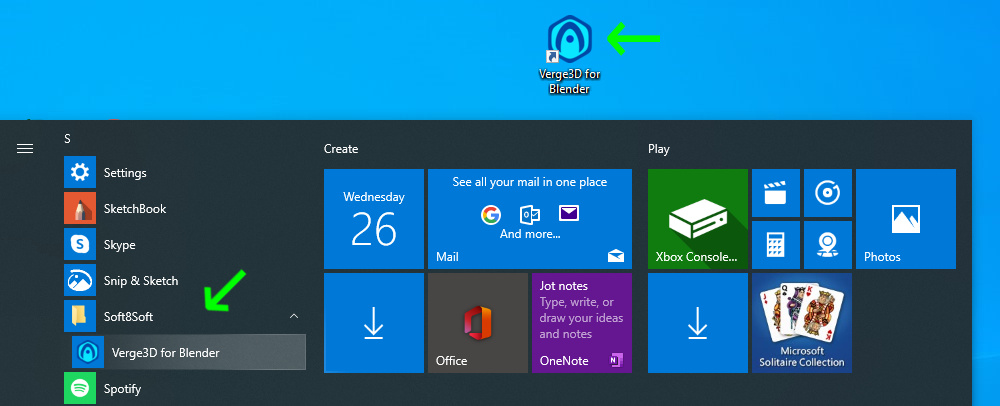Launch Settings from the app list
This screenshot has width=1000, height=406.
pyautogui.click(x=185, y=172)
